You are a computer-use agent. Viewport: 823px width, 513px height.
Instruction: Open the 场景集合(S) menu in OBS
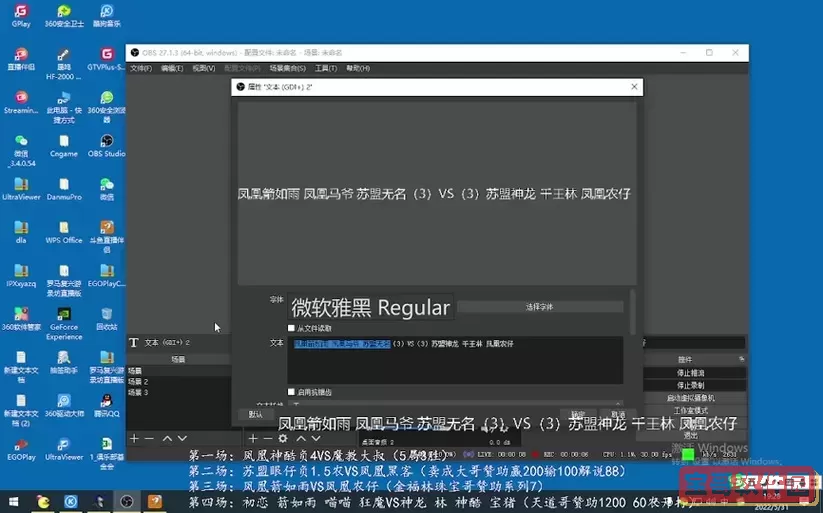click(x=288, y=68)
